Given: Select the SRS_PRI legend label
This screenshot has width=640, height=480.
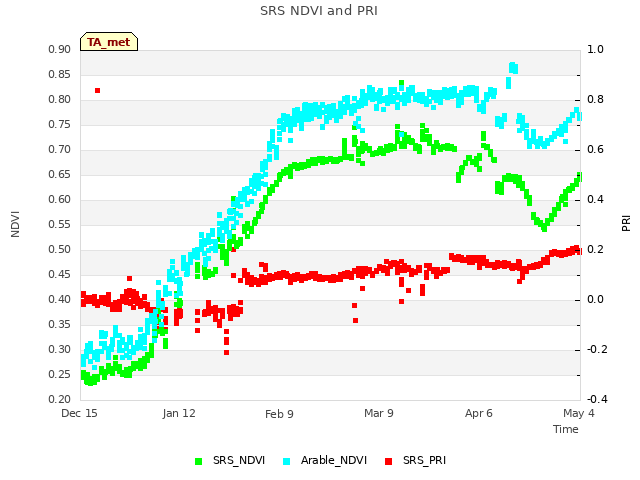Looking at the screenshot, I should click(424, 460).
